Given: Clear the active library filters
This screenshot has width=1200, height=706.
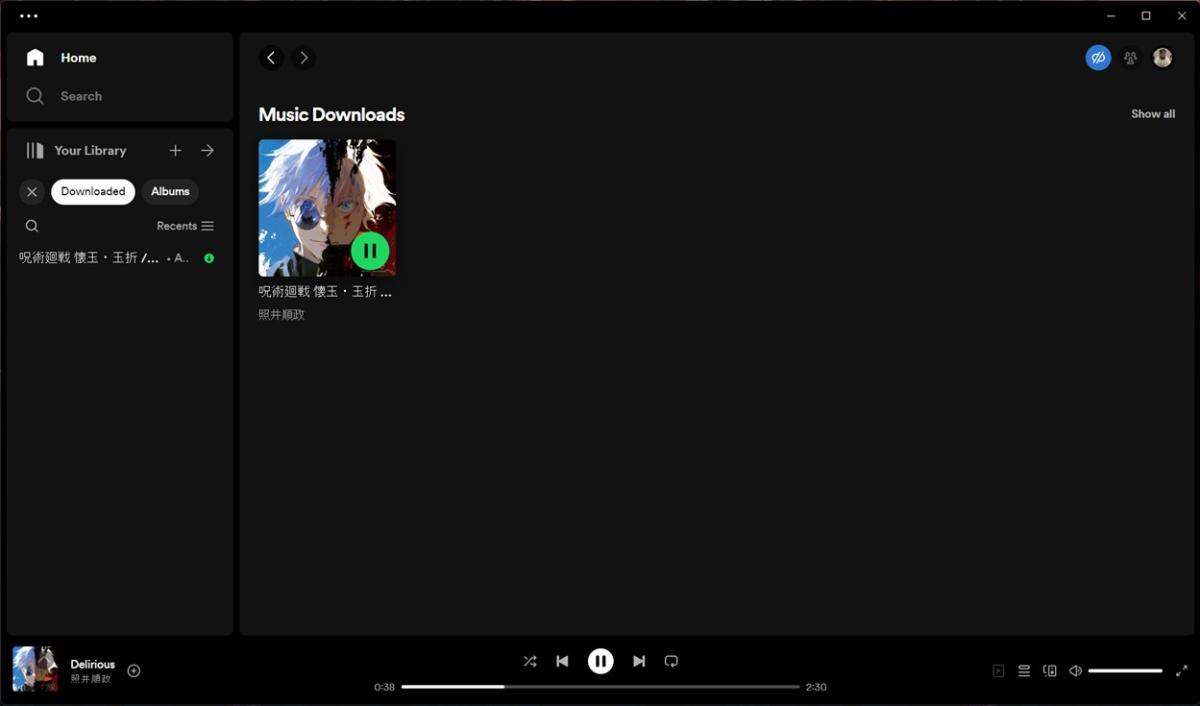Looking at the screenshot, I should click(x=31, y=191).
